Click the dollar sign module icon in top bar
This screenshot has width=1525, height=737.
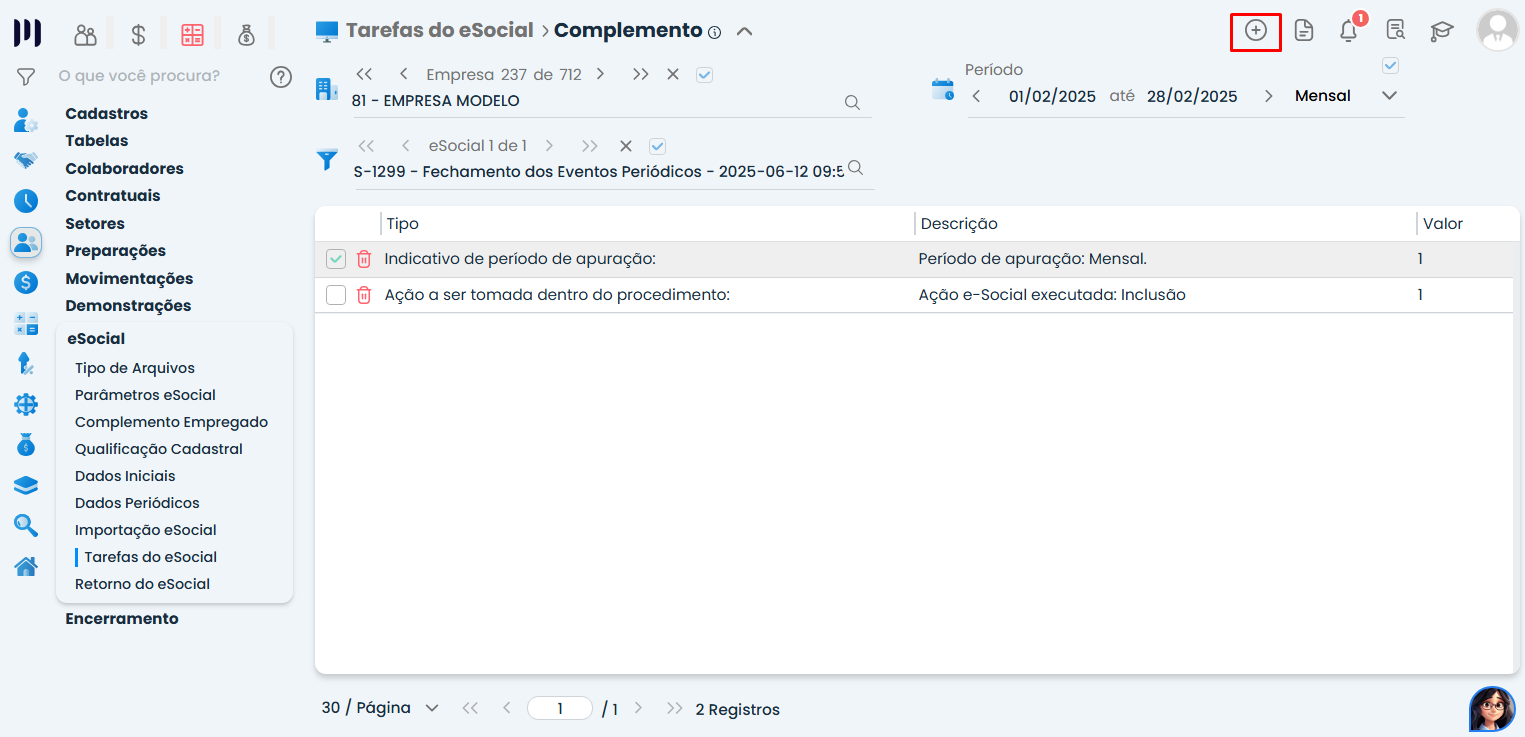pos(139,35)
